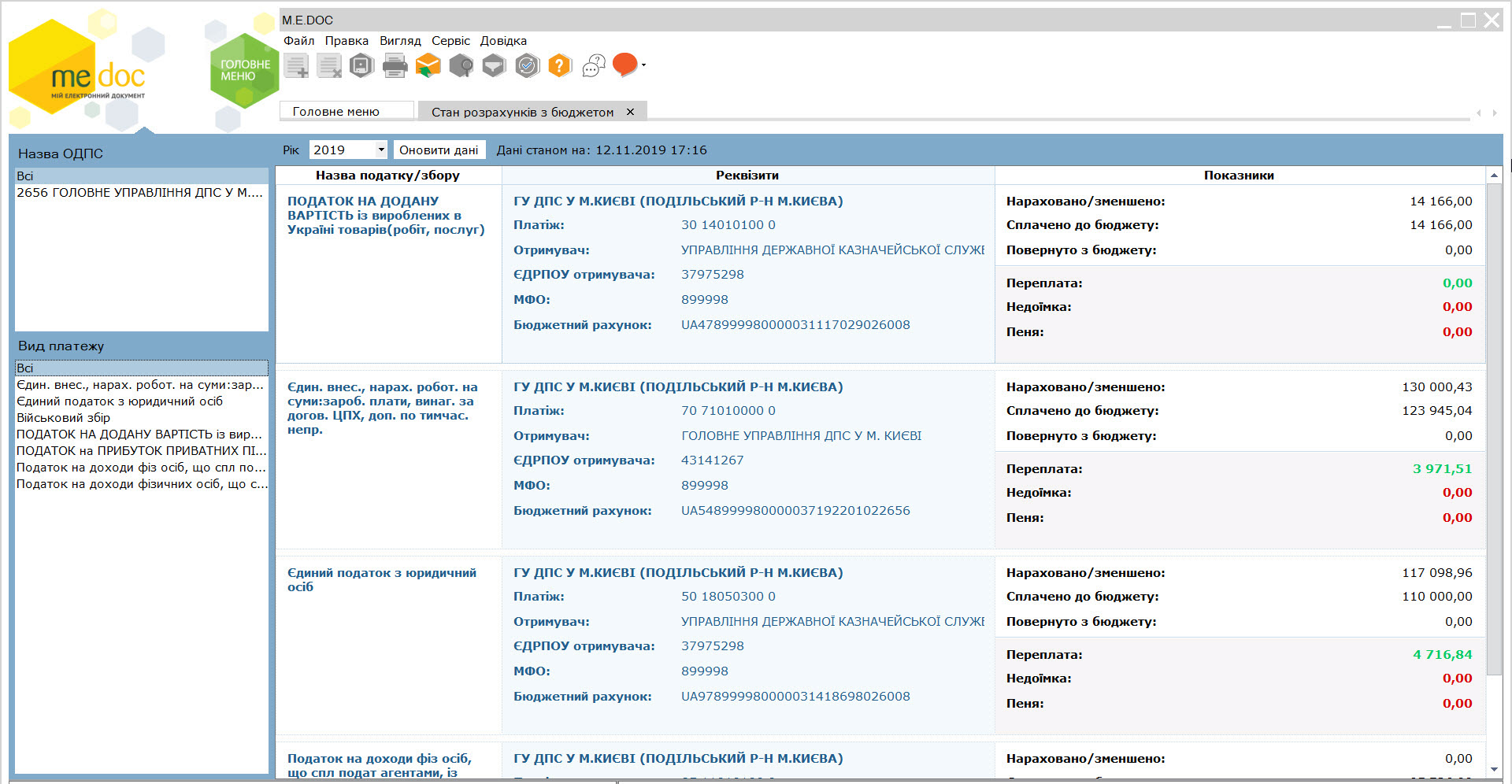Open the Рік year dropdown
Viewport: 1512px width, 784px height.
[347, 150]
